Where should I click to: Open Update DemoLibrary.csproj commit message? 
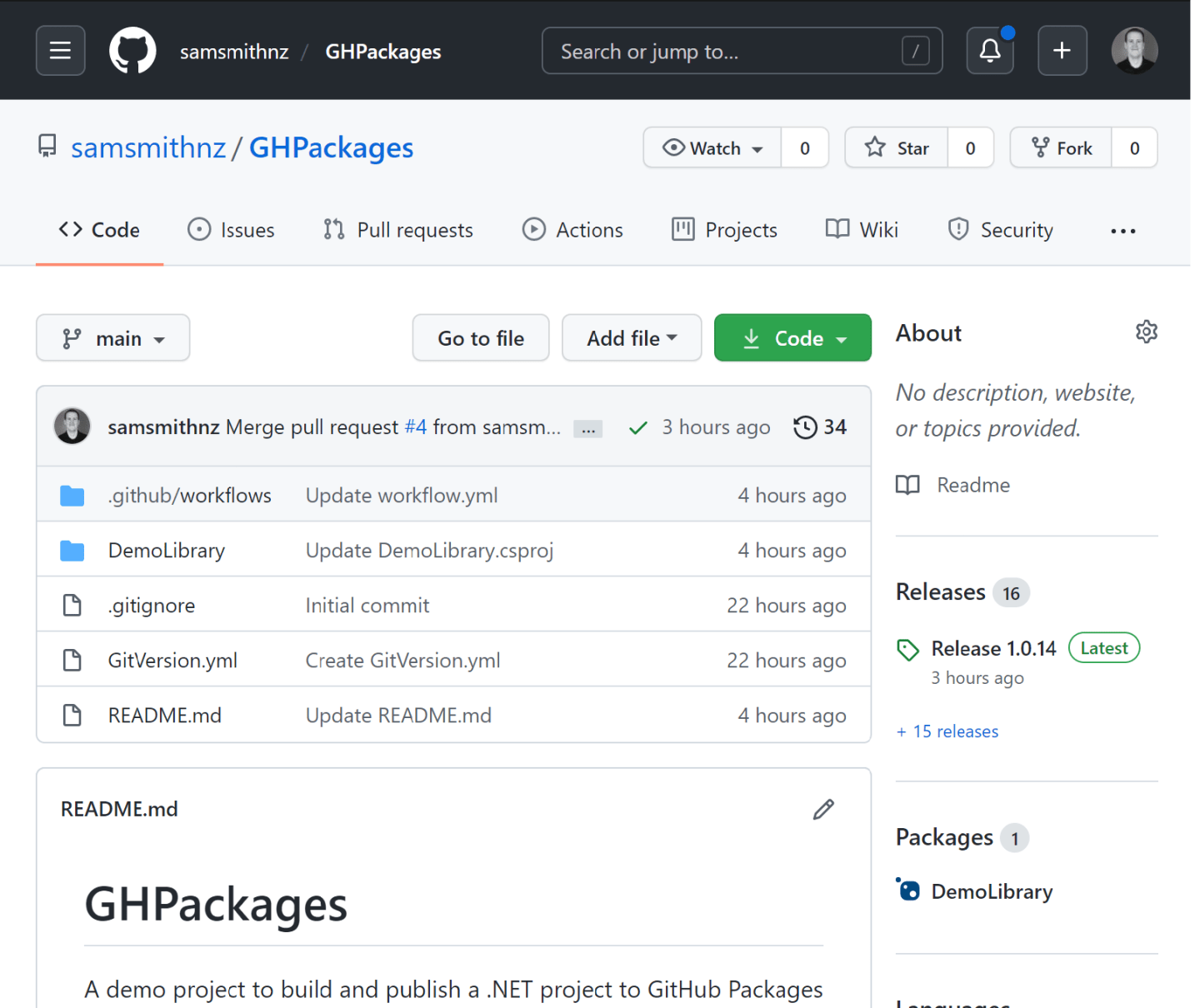[x=429, y=551]
